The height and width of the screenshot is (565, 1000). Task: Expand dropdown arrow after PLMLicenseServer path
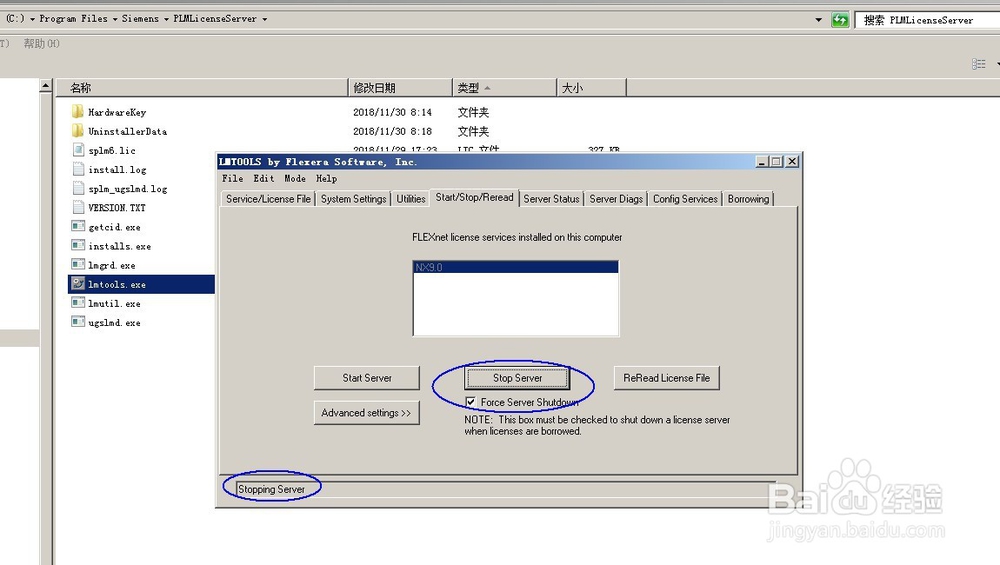(x=265, y=19)
